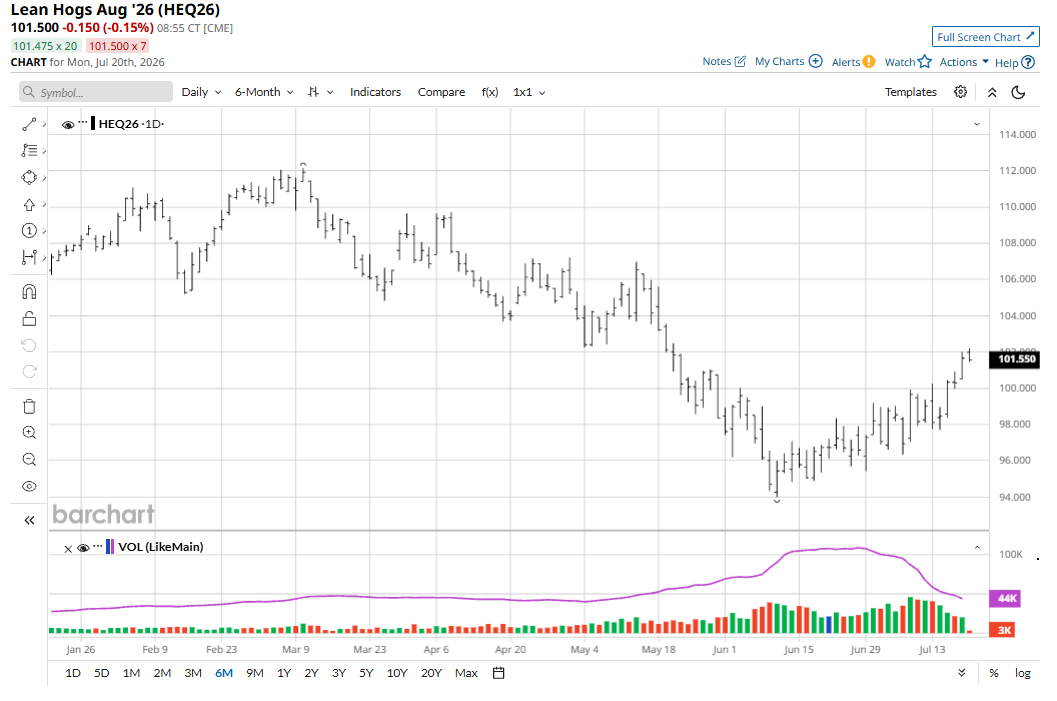
Task: Select the 5D time range
Action: (x=101, y=673)
